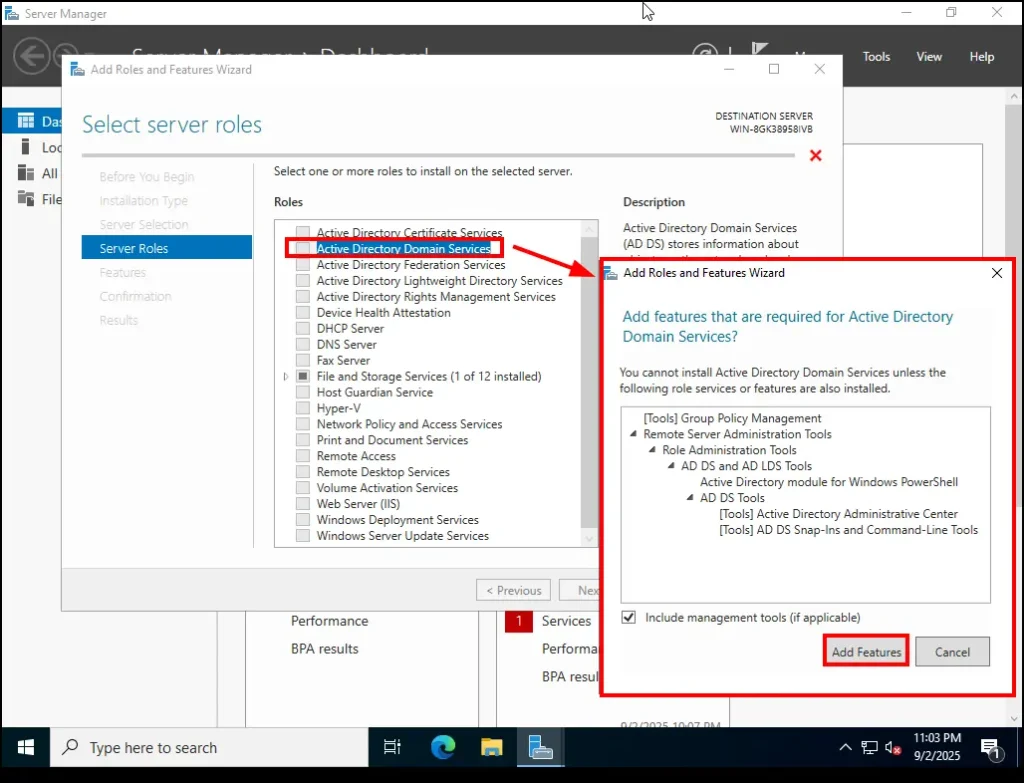This screenshot has height=783, width=1024.
Task: Check the Fax Server role checkbox
Action: (x=302, y=360)
